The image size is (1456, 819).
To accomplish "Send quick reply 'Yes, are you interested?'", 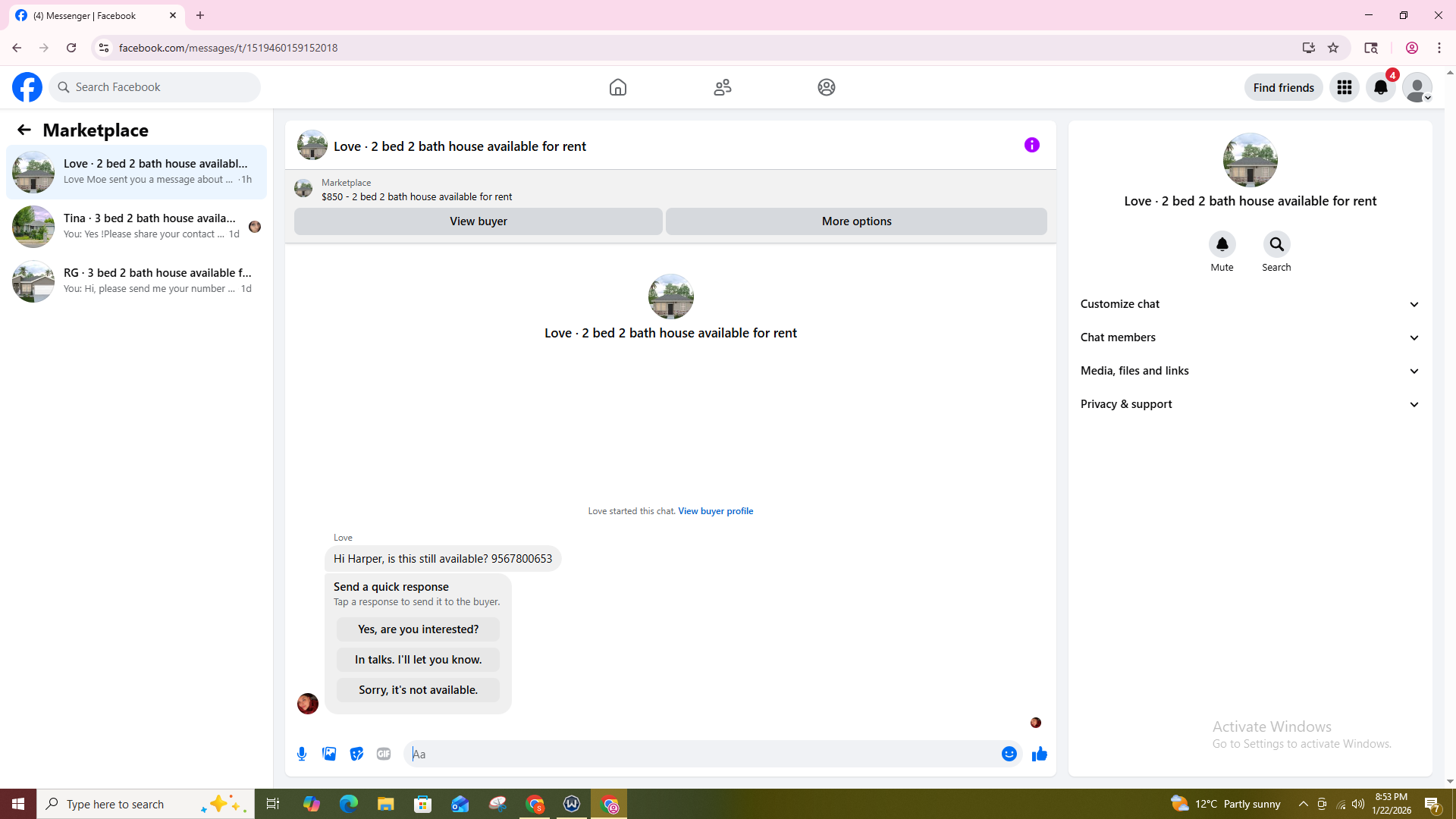I will tap(419, 629).
